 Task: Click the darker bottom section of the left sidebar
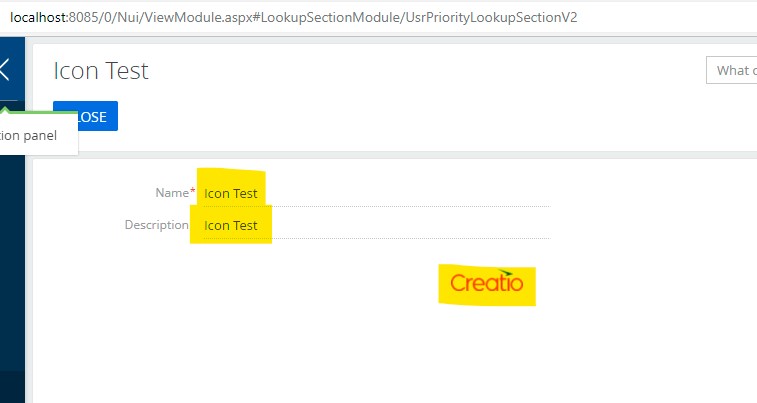(x=12, y=387)
